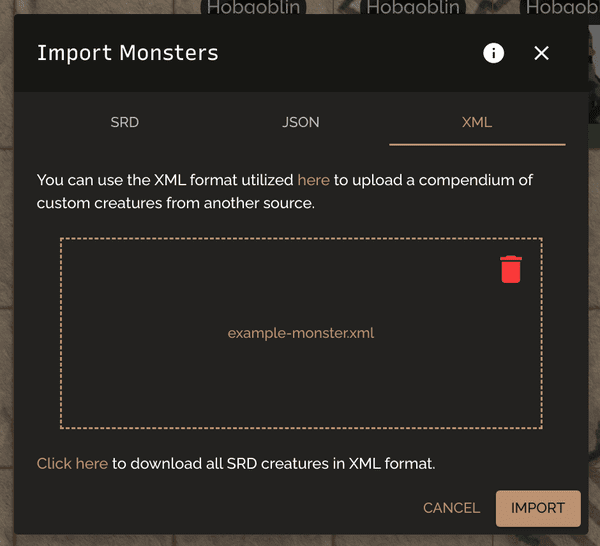
Task: Open the 'here' XML format link
Action: coord(313,180)
